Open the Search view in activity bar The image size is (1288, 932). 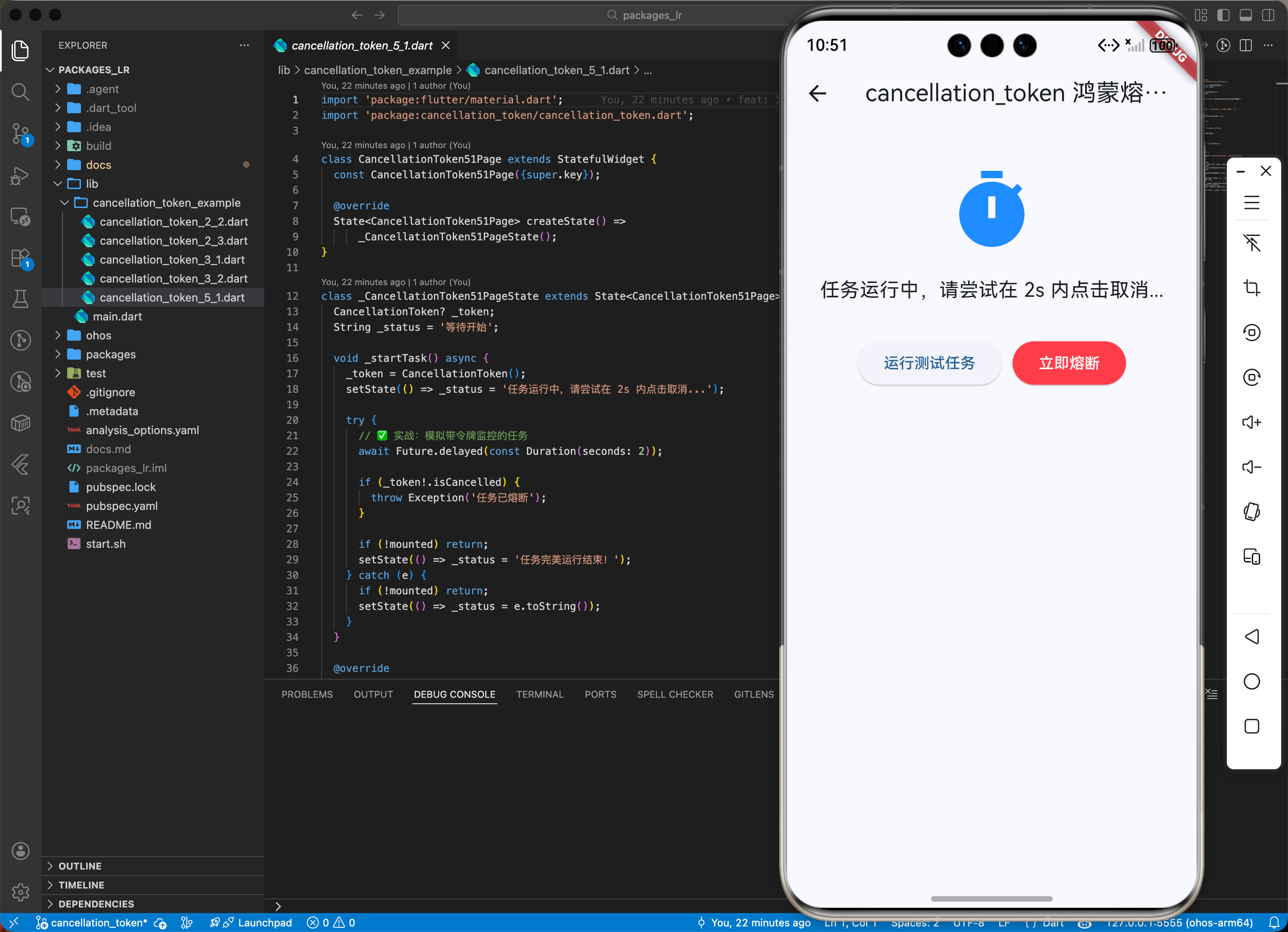pos(20,91)
